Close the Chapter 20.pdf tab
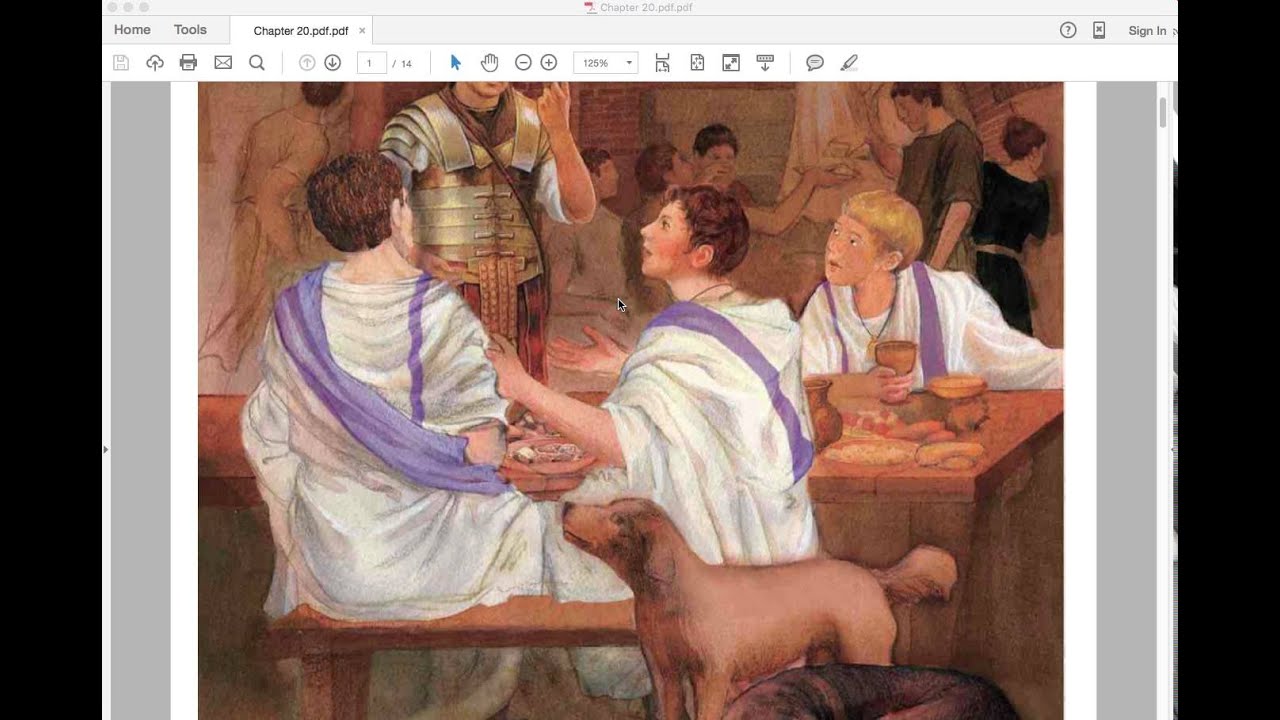The image size is (1280, 720). click(x=362, y=31)
